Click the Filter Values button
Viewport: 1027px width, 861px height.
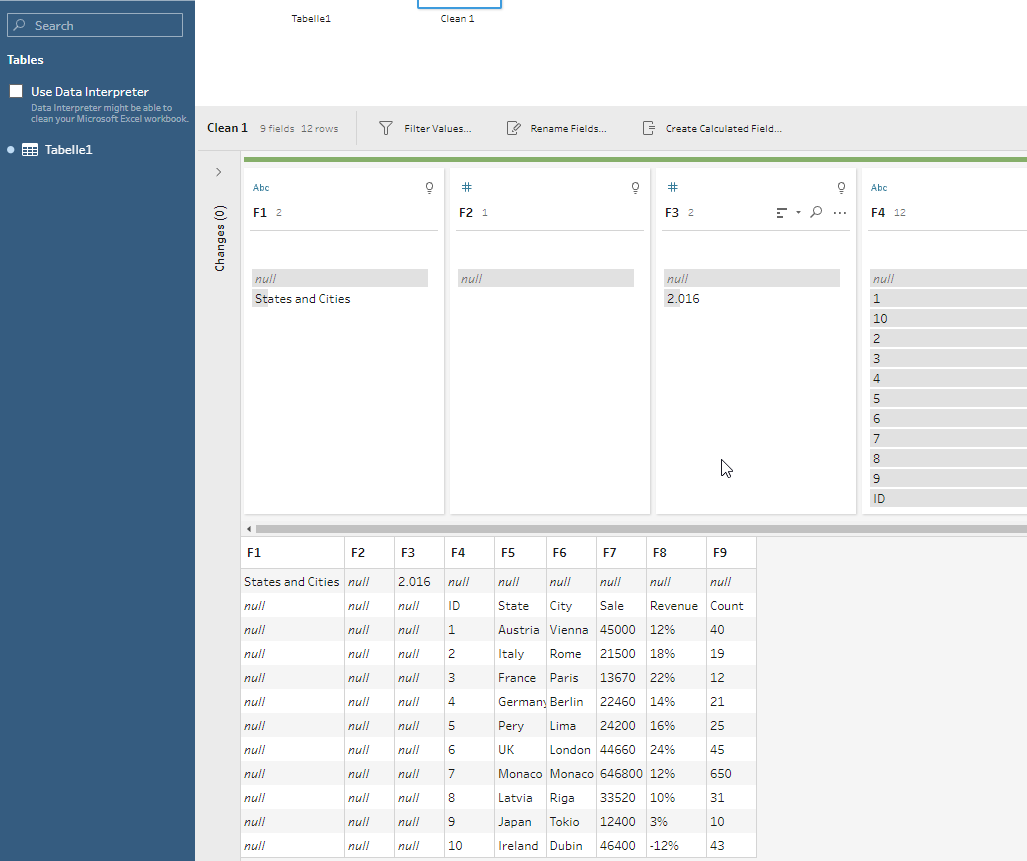[425, 129]
